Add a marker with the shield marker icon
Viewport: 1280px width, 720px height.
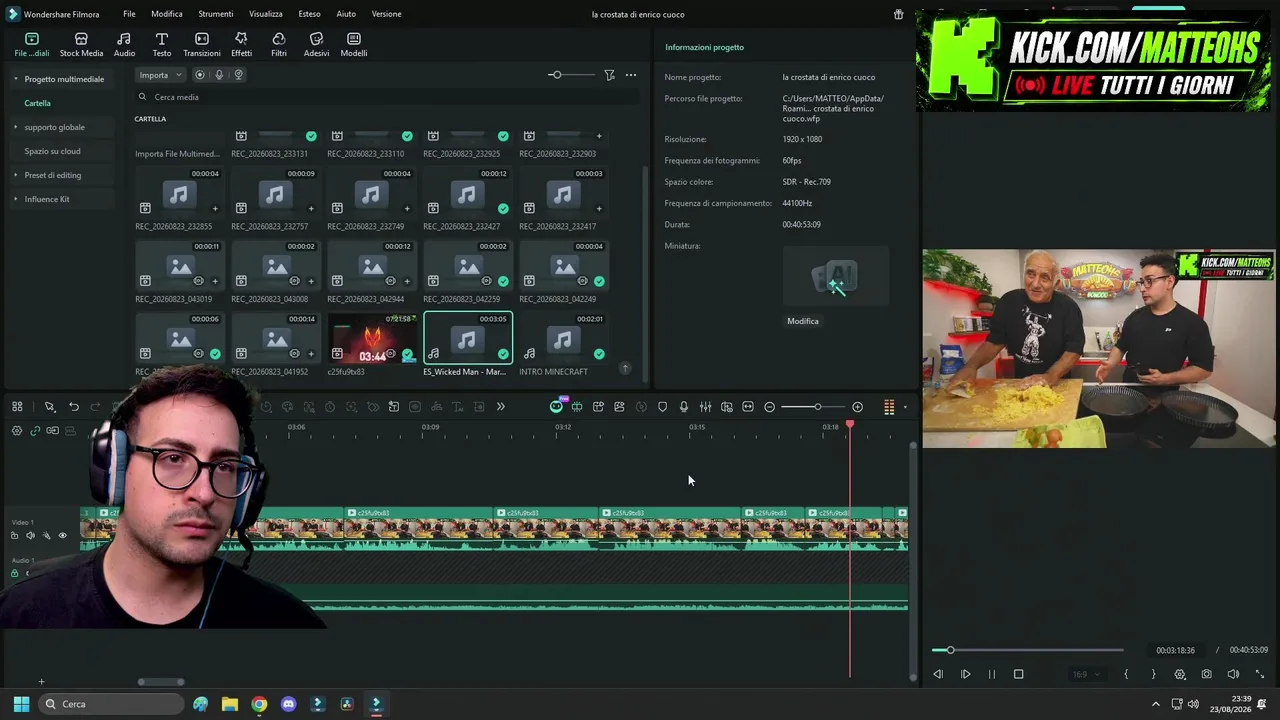(662, 407)
